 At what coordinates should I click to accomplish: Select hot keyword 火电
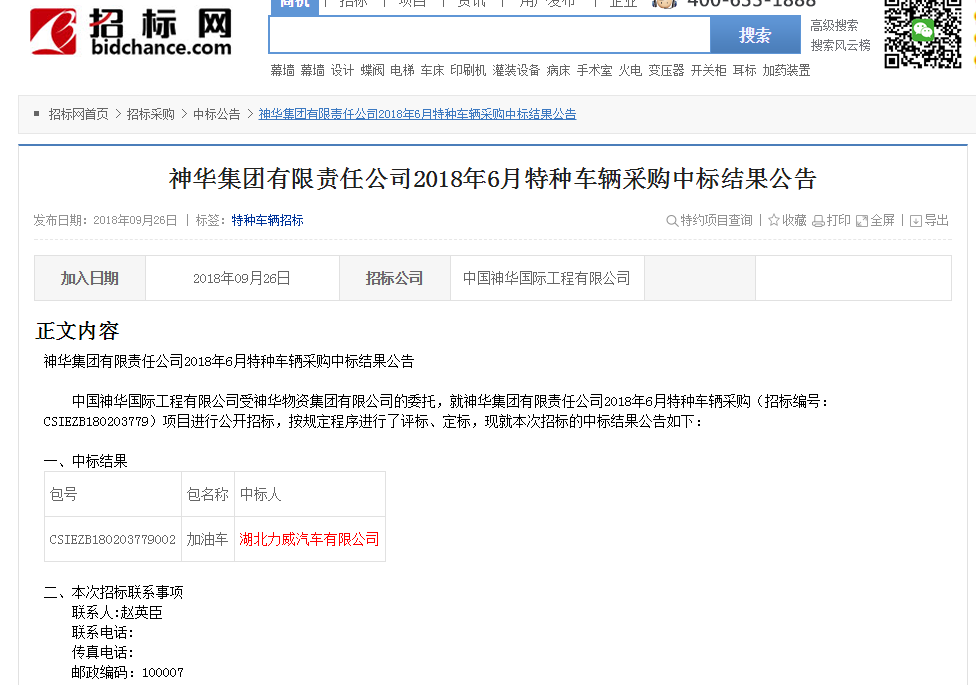pos(630,70)
